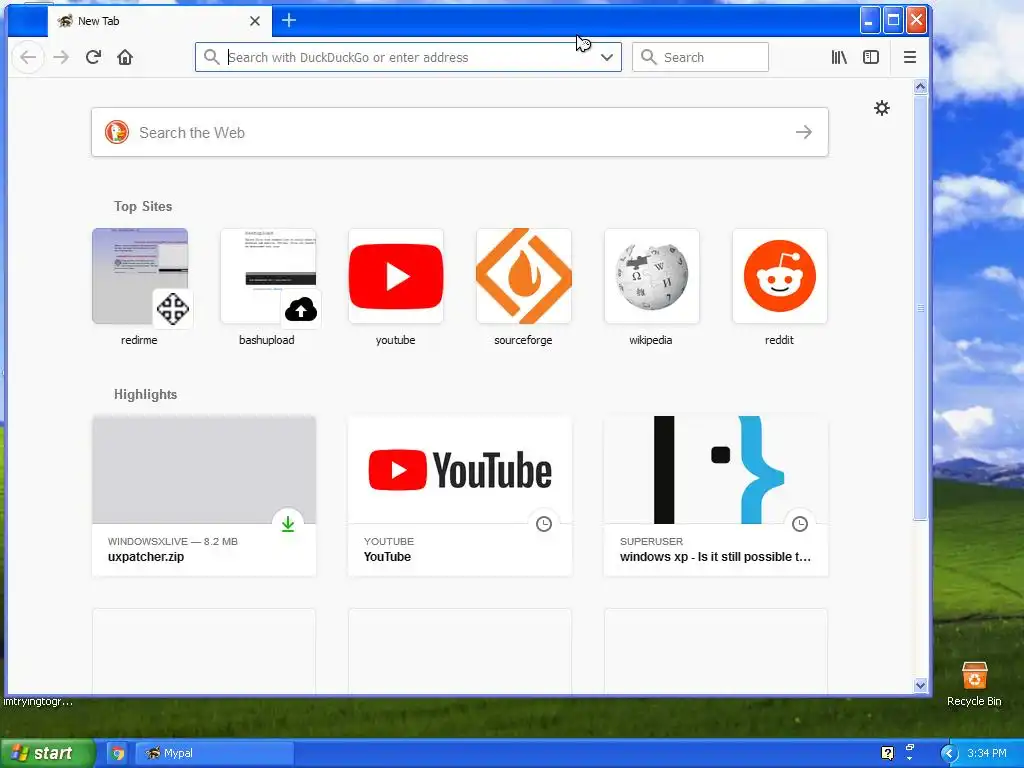Image resolution: width=1024 pixels, height=768 pixels.
Task: Focus the address bar field
Action: (x=408, y=57)
